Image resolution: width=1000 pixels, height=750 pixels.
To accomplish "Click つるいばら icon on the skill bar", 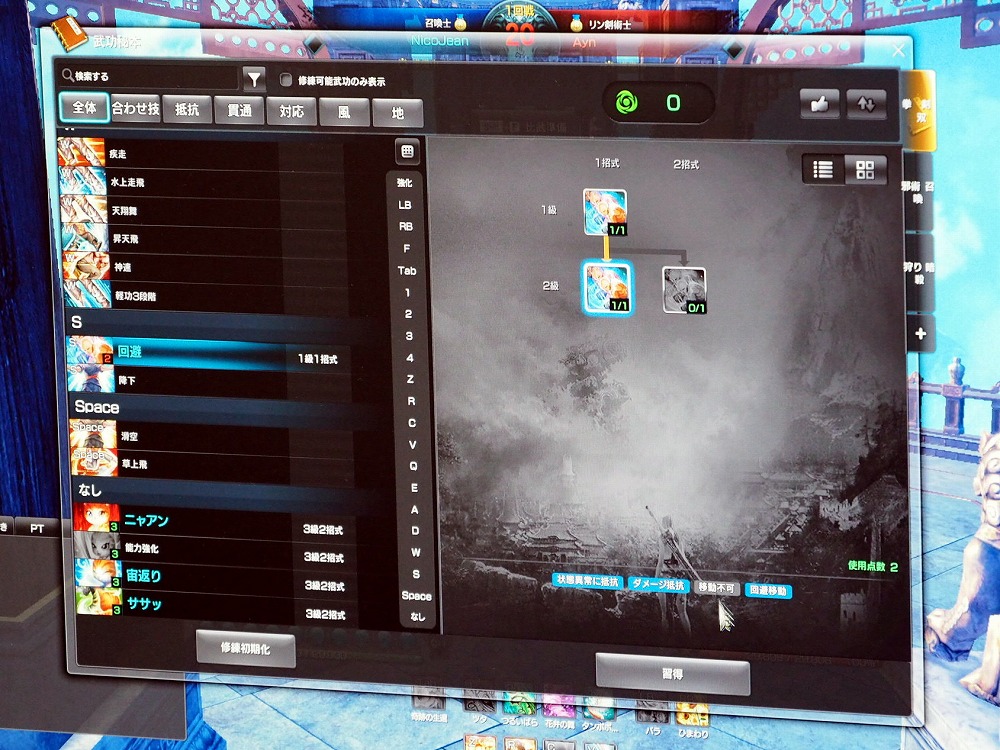I will pos(520,704).
